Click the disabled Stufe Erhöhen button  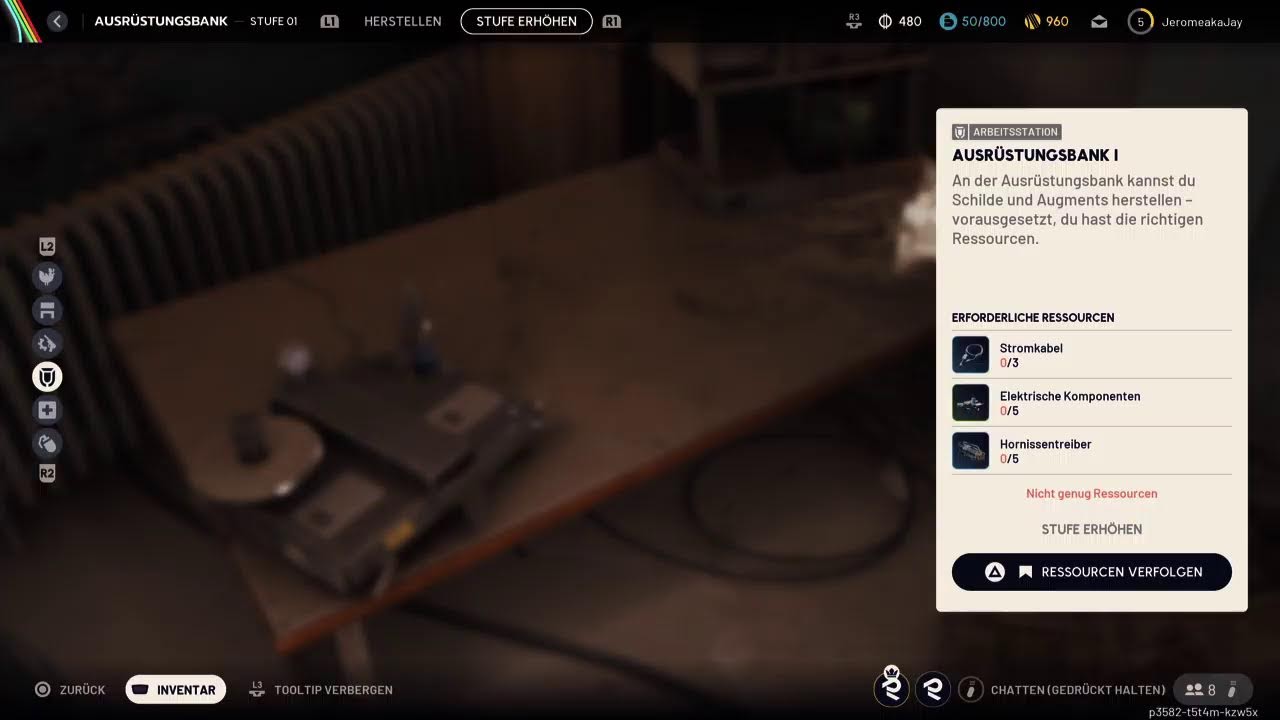click(x=1092, y=529)
